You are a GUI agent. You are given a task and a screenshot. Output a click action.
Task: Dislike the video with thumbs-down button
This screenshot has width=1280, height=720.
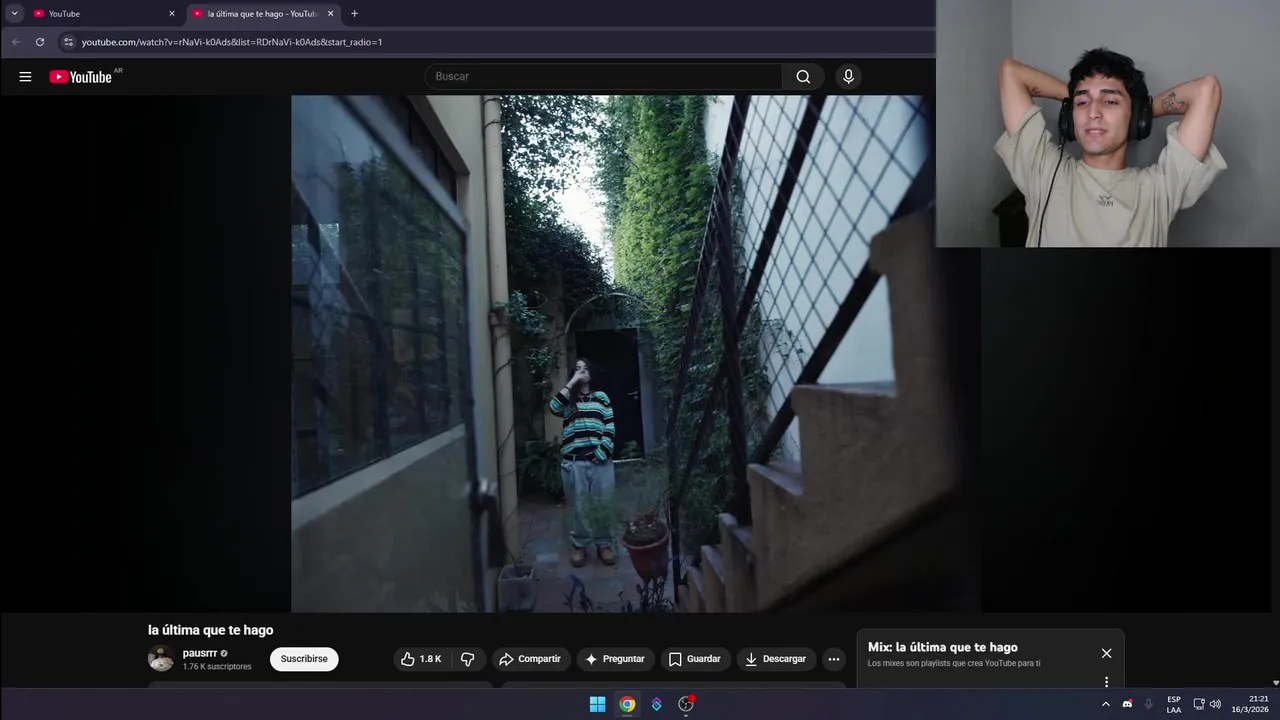coord(467,659)
